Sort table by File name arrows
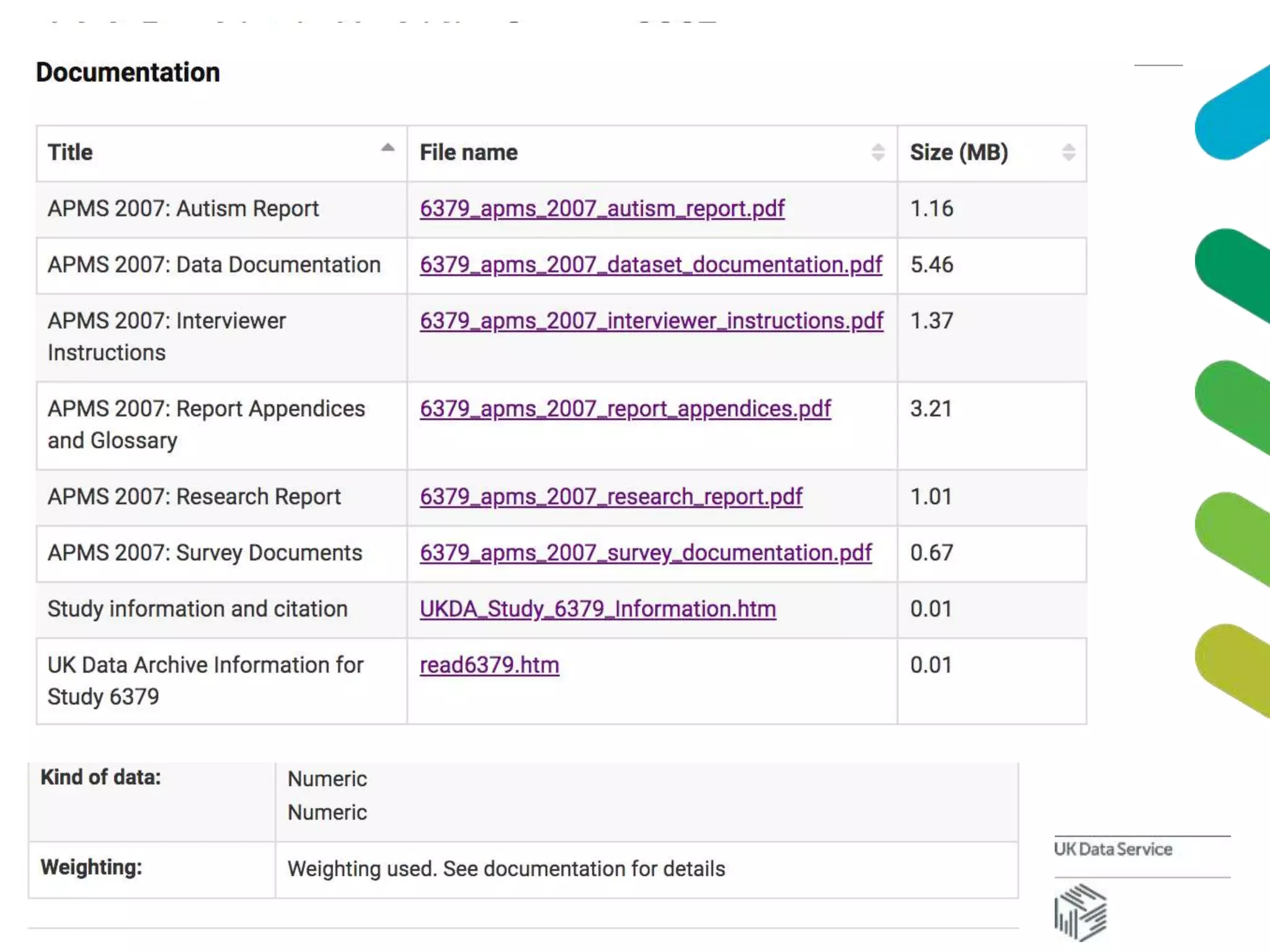 (877, 152)
